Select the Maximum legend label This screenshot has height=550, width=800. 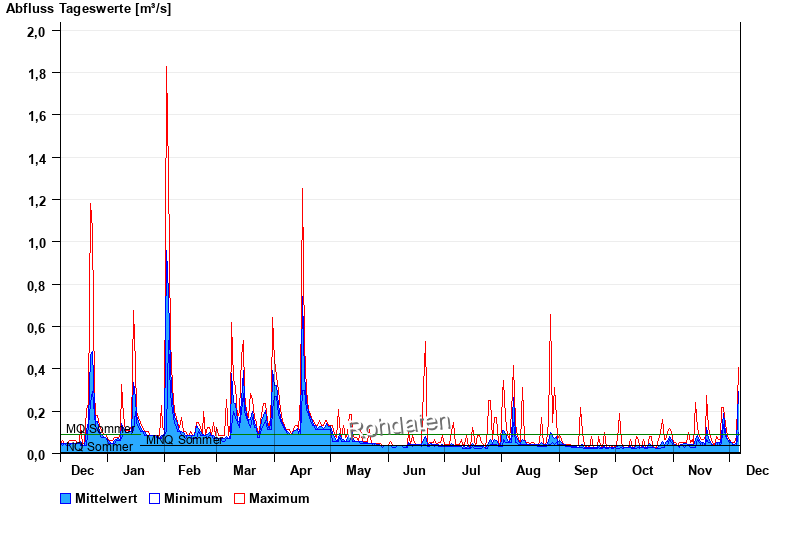click(279, 499)
